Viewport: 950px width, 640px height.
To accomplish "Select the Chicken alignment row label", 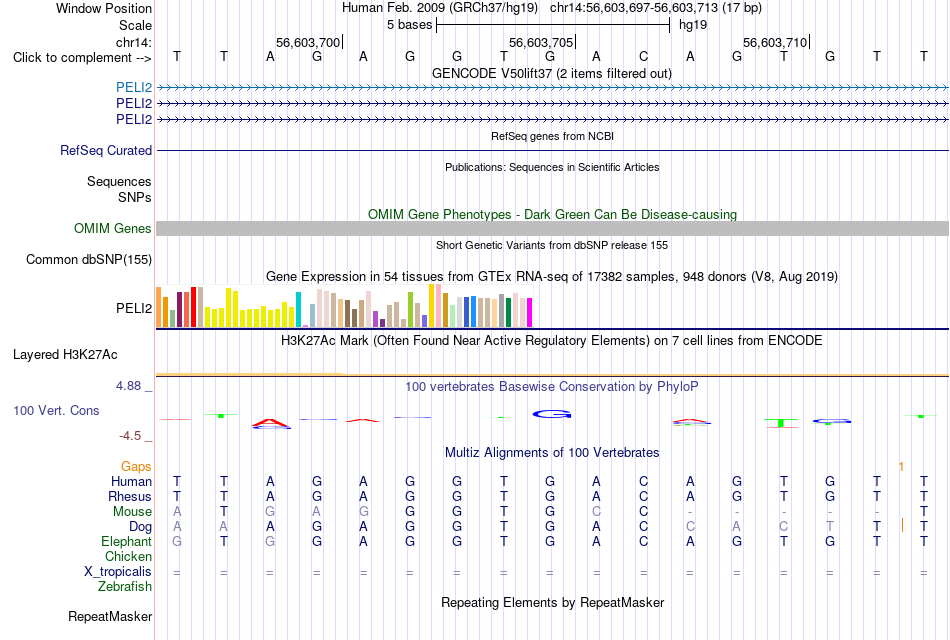I will click(128, 556).
